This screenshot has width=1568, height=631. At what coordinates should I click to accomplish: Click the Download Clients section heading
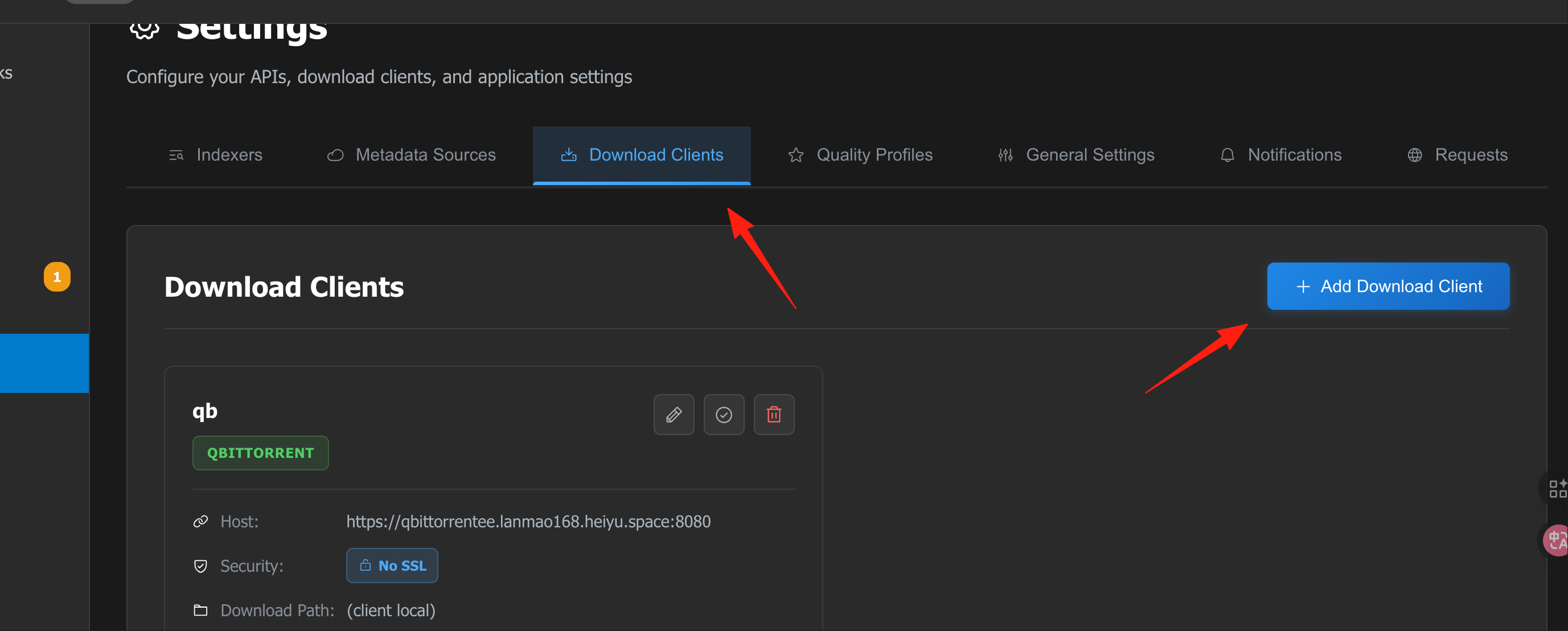click(284, 287)
